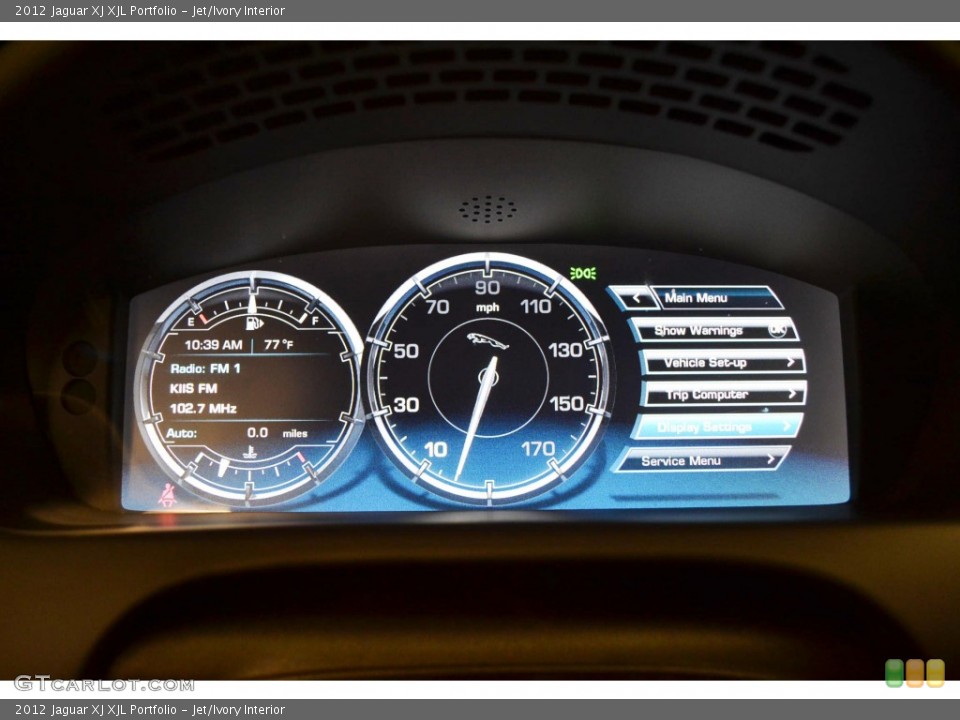Click the mph unit label
960x720 pixels.
tap(488, 307)
